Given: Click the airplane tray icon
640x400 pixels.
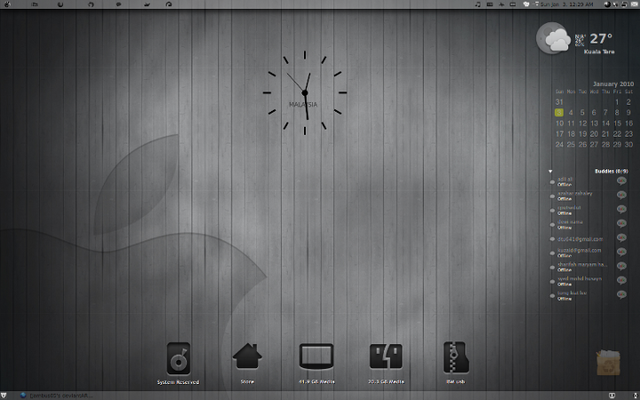Looking at the screenshot, I should 502,4.
